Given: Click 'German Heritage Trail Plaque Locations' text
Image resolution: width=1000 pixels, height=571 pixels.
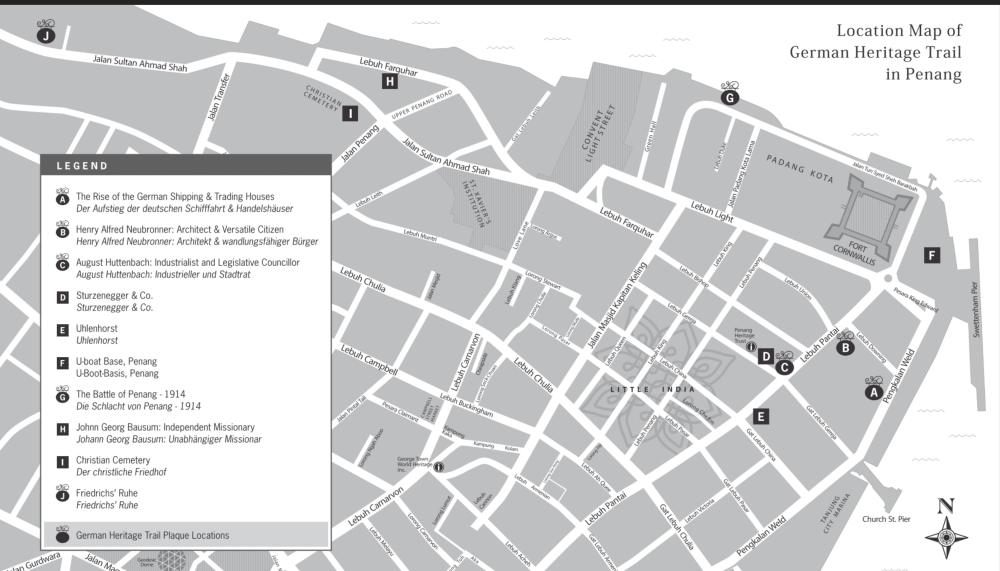Looking at the screenshot, I should click(x=152, y=535).
